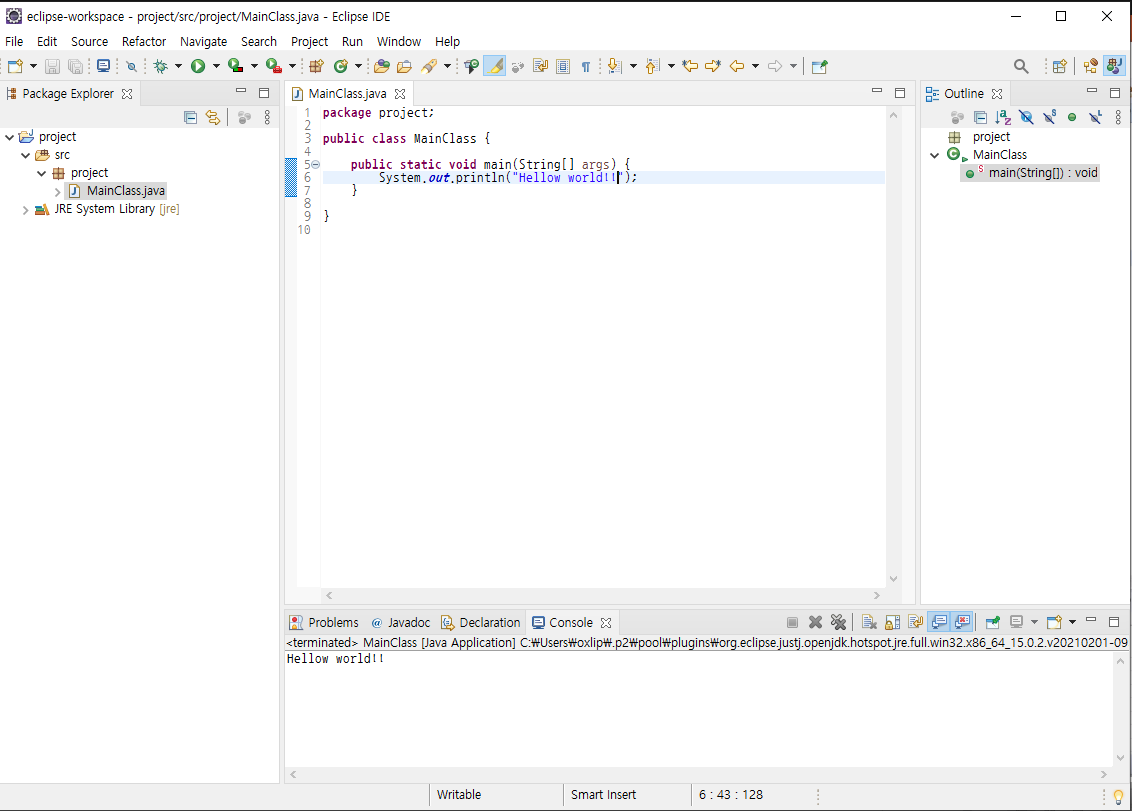
Task: Toggle Hide Static Members icon in Outline
Action: [x=1050, y=117]
